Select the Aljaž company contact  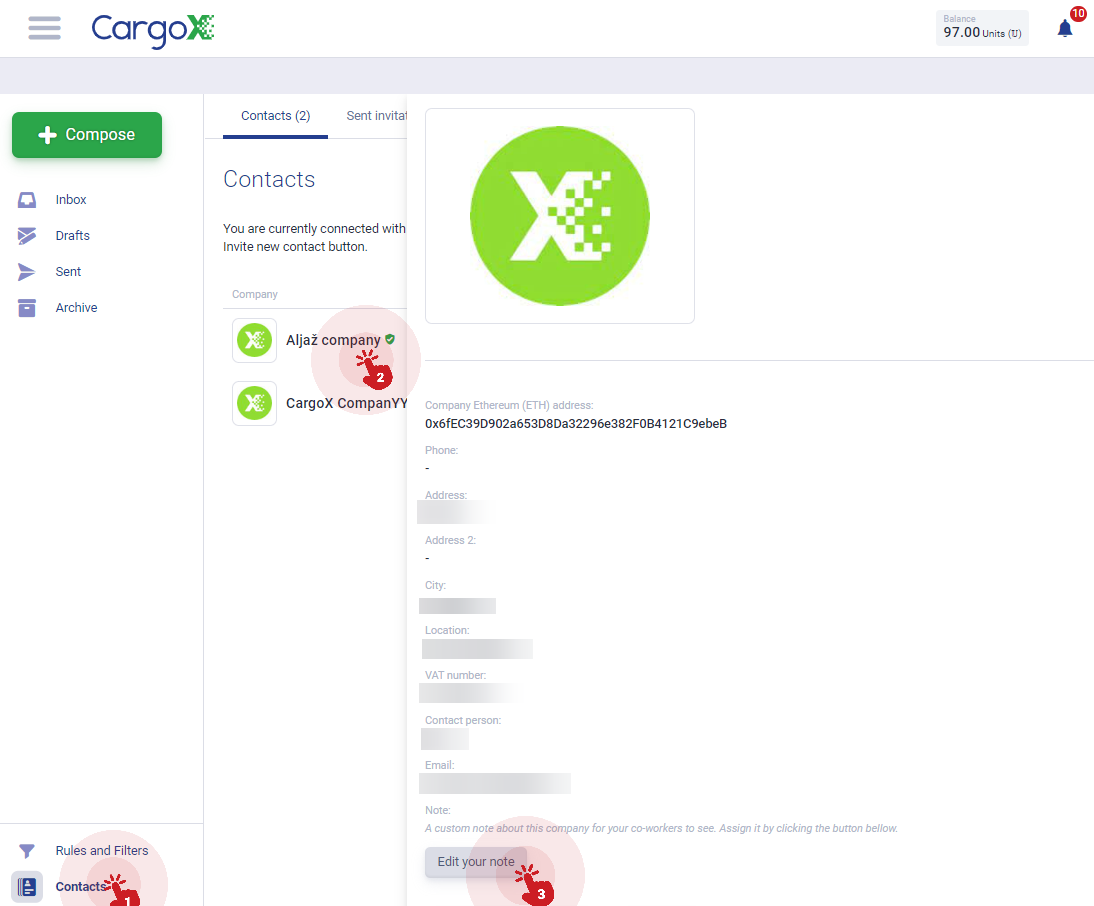(x=334, y=340)
